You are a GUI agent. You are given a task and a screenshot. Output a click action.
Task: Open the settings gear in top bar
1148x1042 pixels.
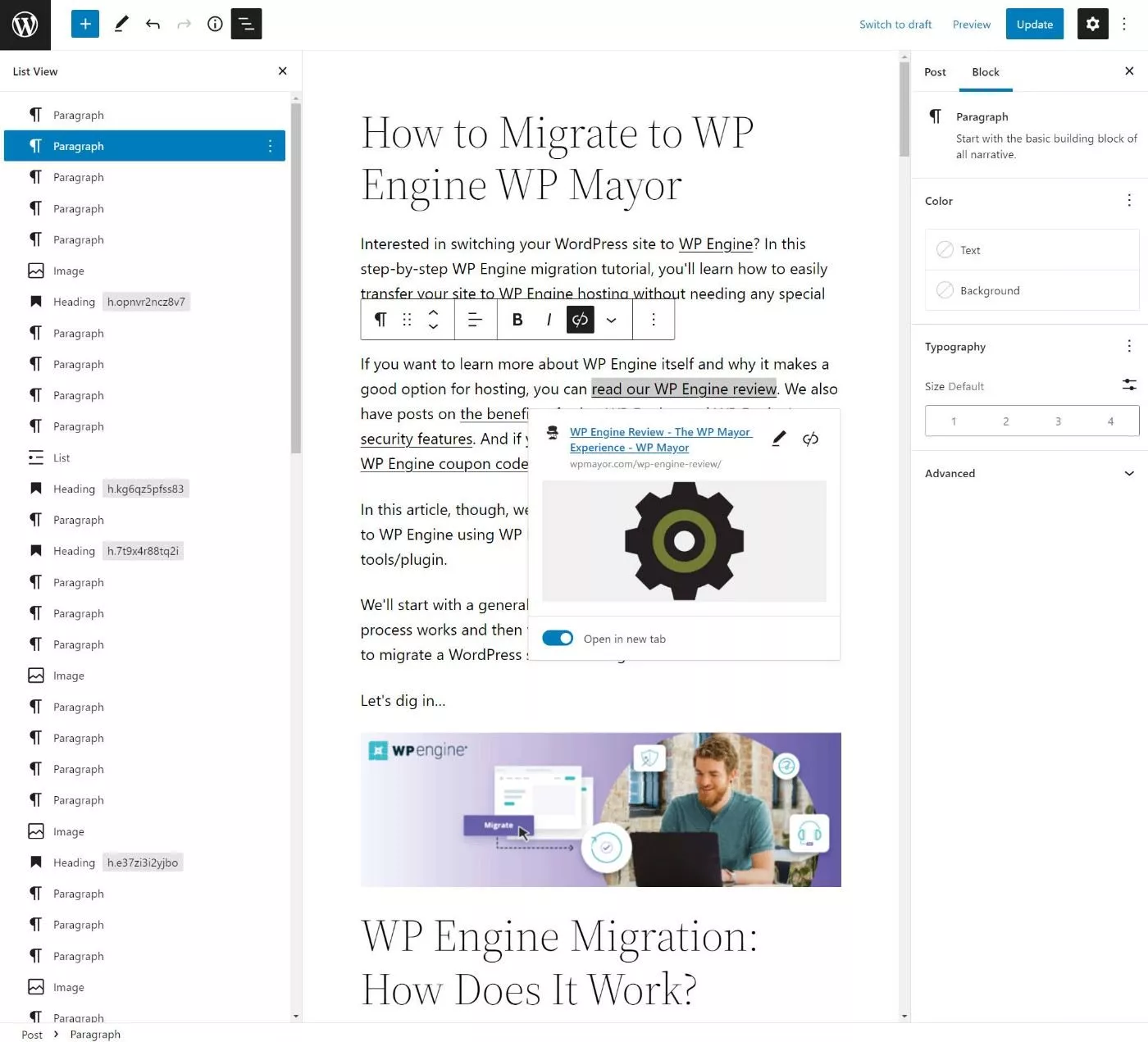pyautogui.click(x=1092, y=24)
